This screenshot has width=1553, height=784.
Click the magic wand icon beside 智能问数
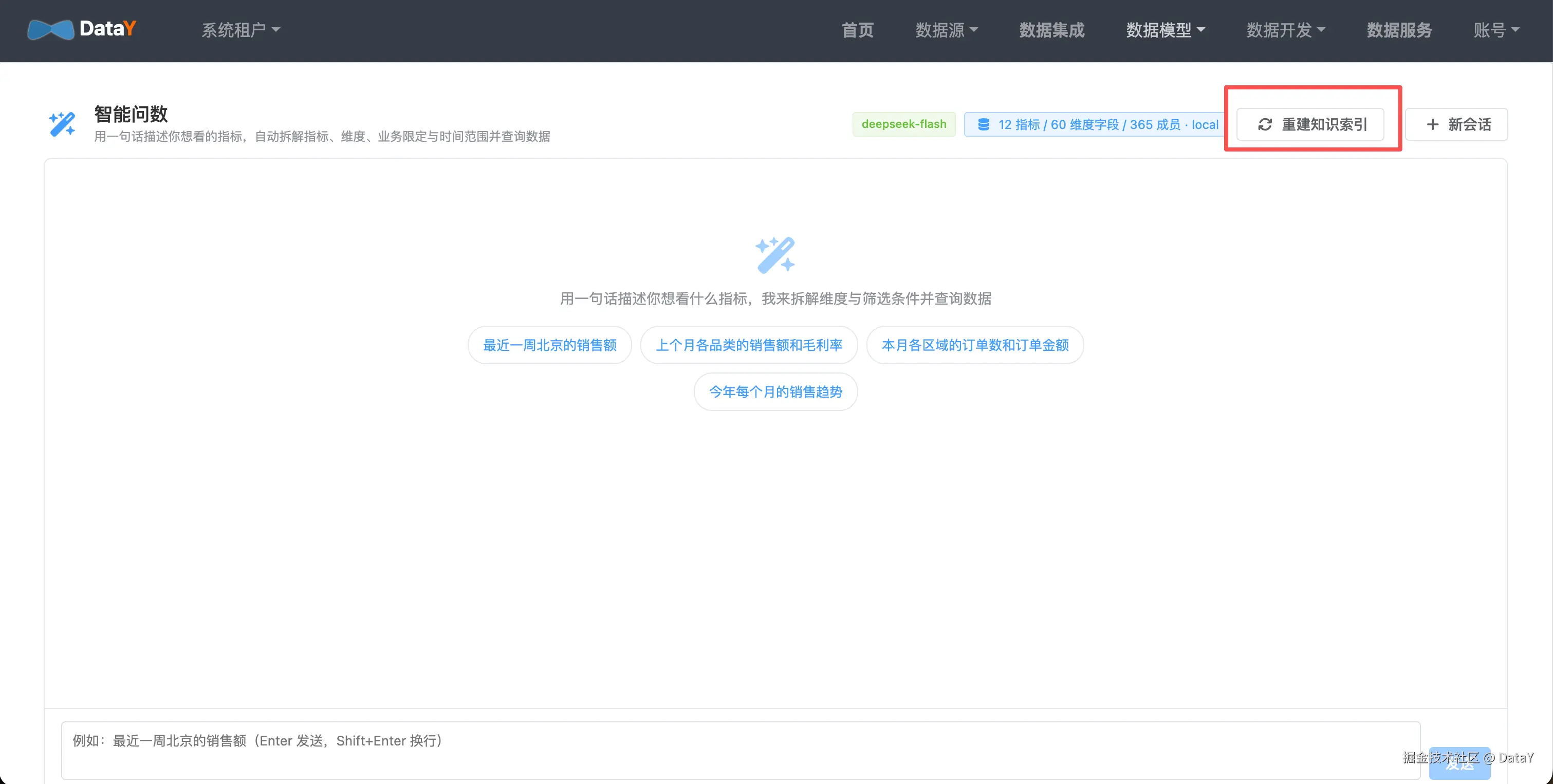tap(62, 123)
